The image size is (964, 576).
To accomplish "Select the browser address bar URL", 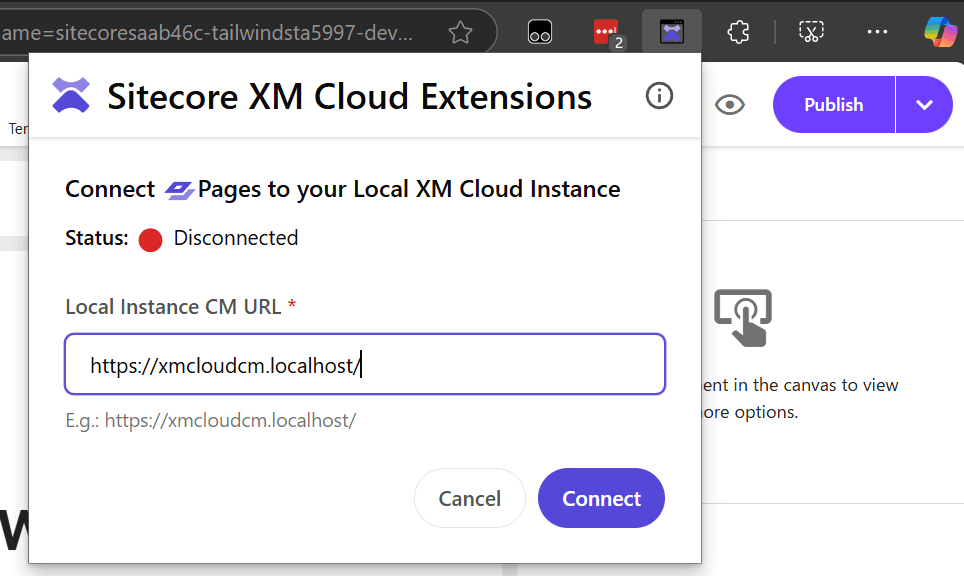I will 210,33.
